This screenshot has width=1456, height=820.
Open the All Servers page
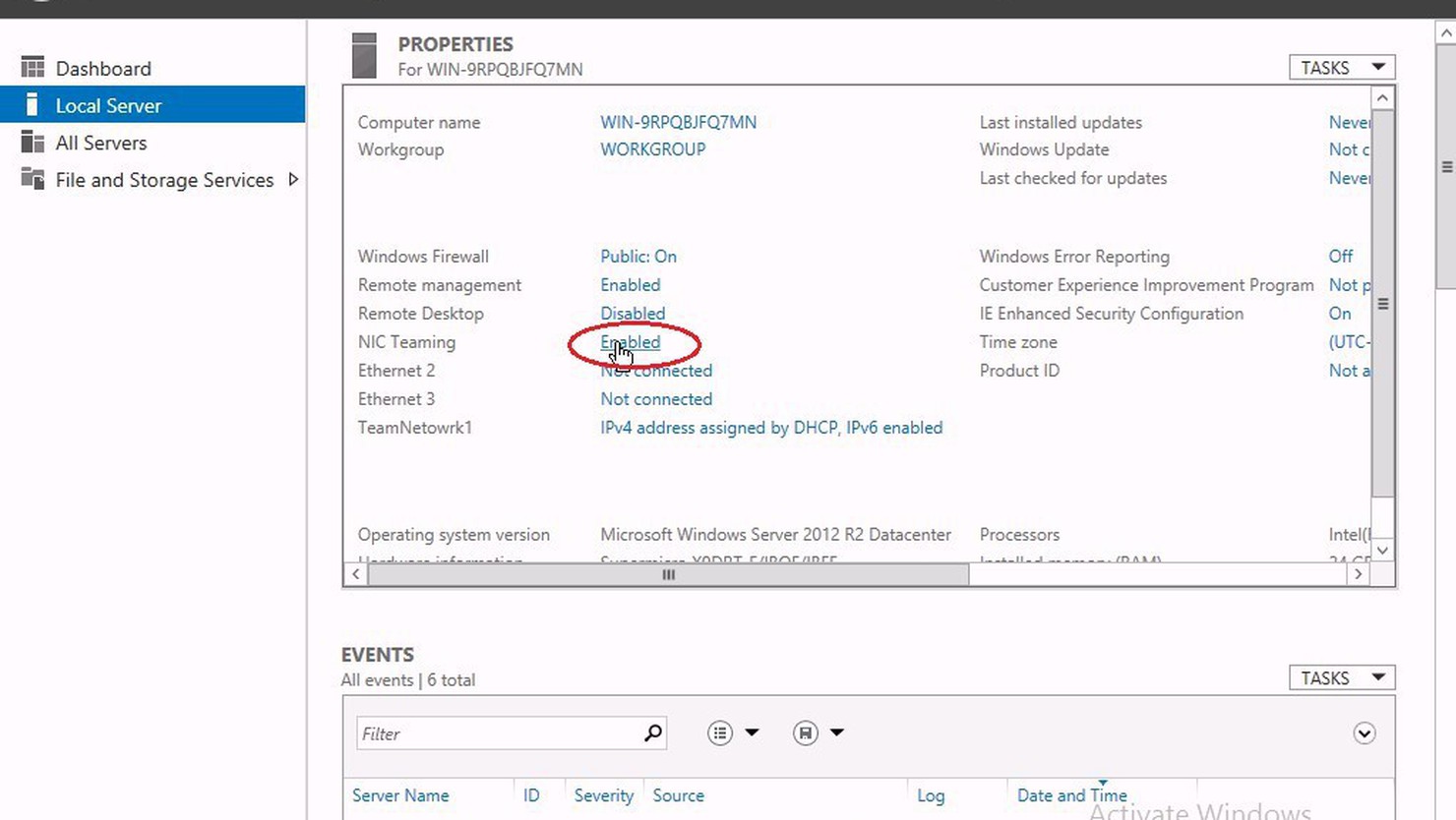click(101, 143)
